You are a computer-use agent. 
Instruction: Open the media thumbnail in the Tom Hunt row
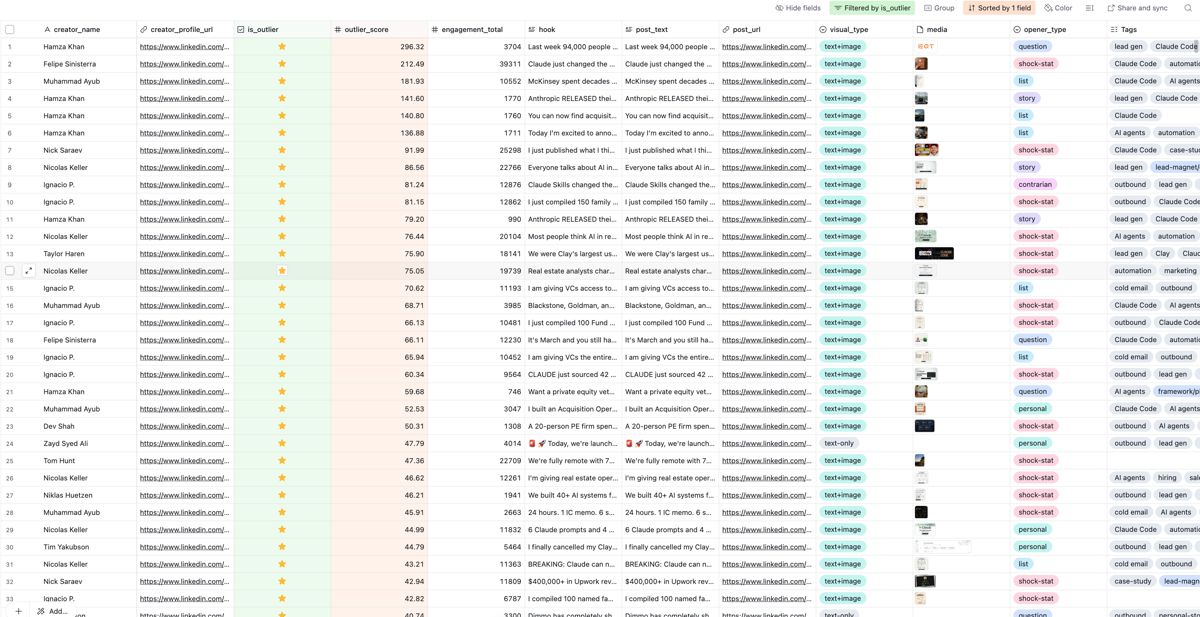click(x=920, y=461)
